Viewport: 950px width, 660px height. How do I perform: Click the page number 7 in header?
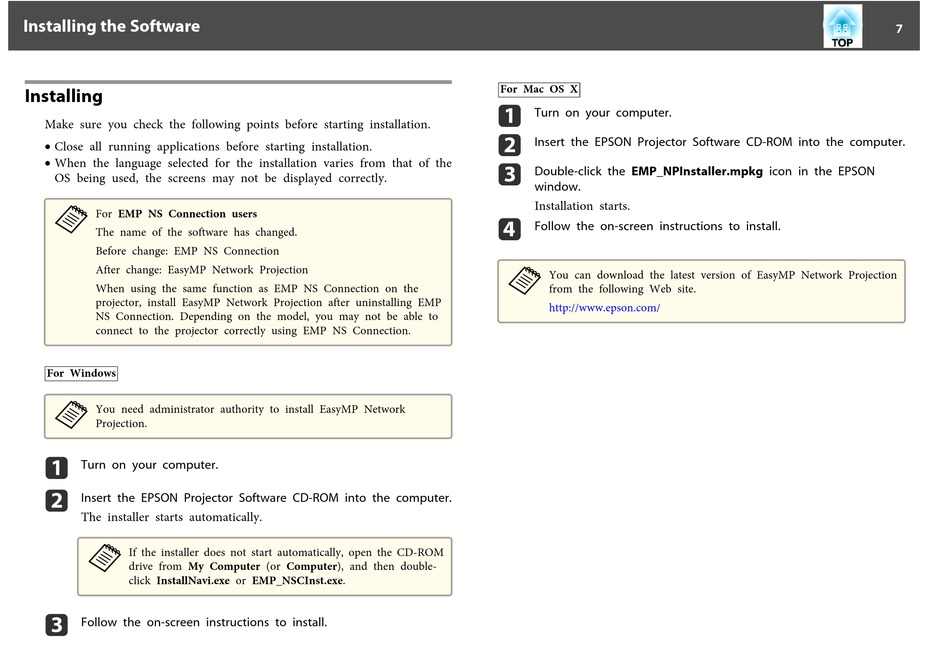[x=899, y=28]
